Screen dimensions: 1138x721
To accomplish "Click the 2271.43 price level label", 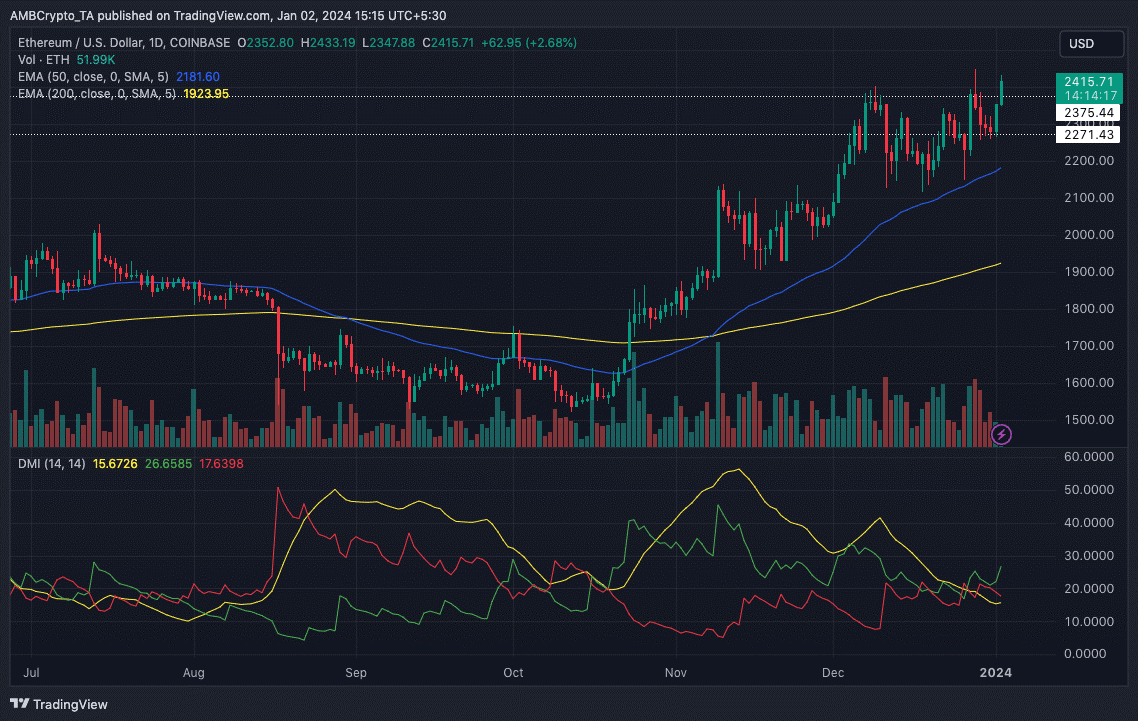I will [1088, 134].
